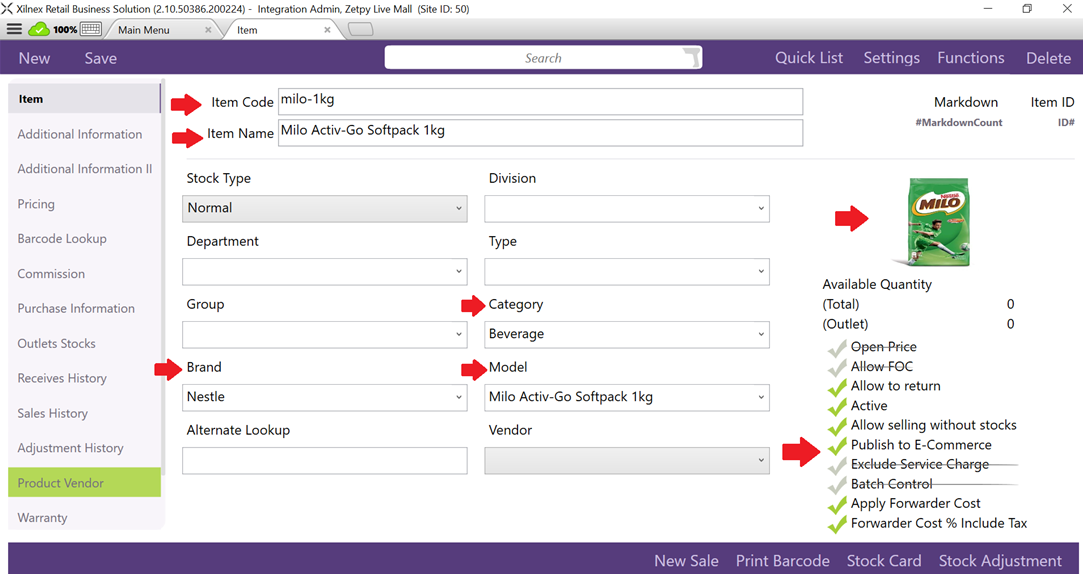Open the Vendor dropdown

[626, 460]
